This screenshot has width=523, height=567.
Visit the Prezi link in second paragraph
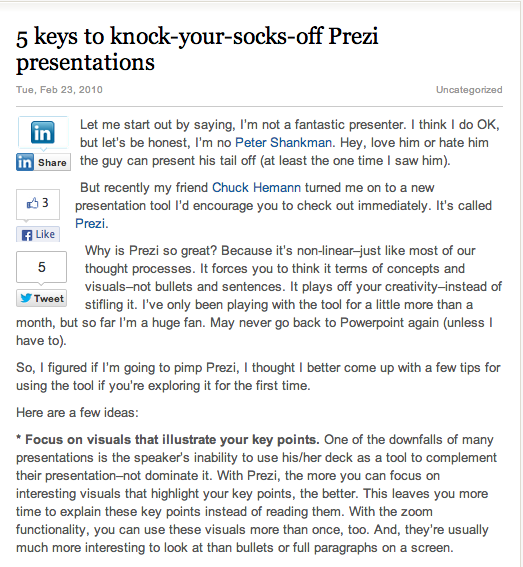click(x=90, y=223)
